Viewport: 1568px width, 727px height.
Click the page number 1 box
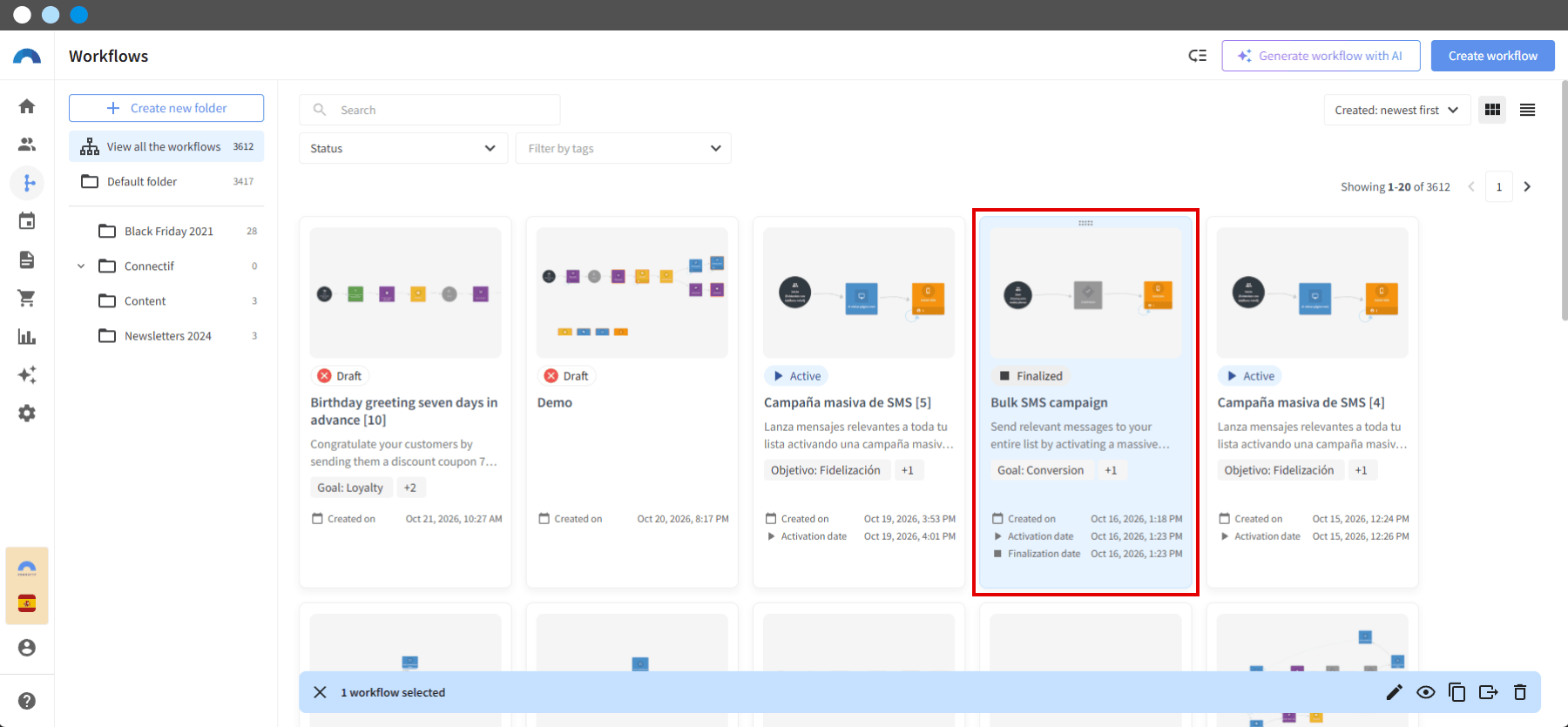(x=1499, y=186)
